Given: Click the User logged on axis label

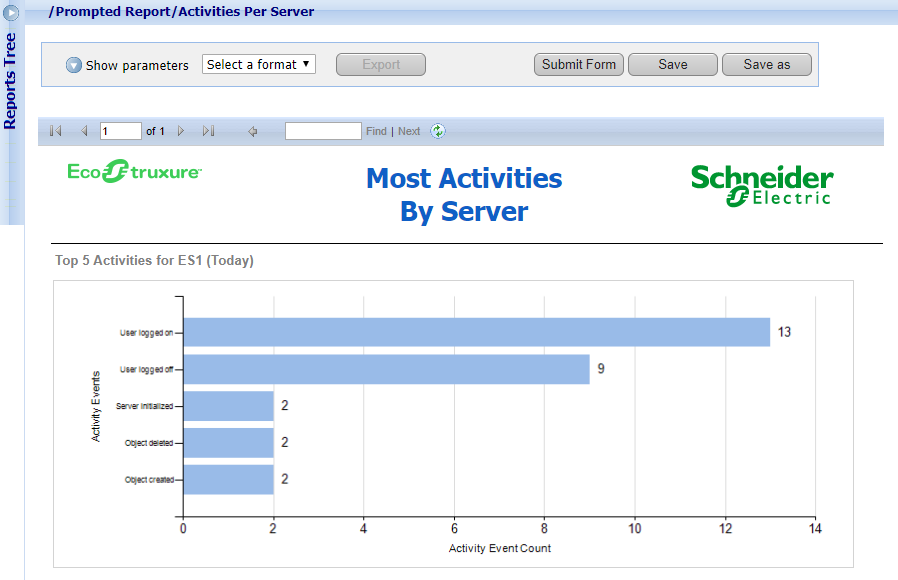Looking at the screenshot, I should (146, 333).
